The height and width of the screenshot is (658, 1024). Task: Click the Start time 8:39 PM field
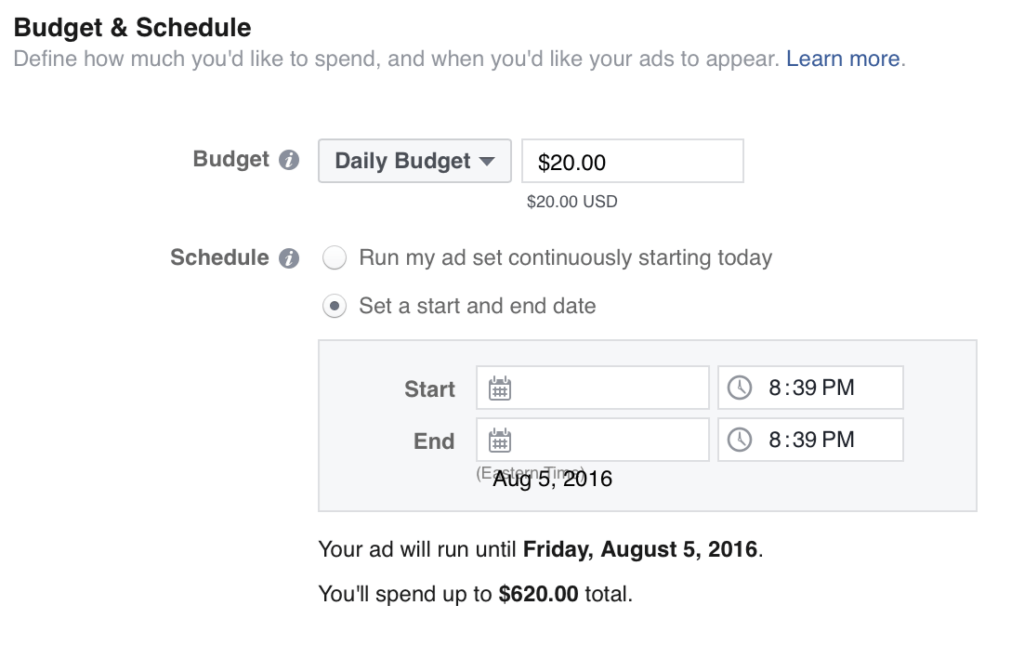tap(810, 388)
